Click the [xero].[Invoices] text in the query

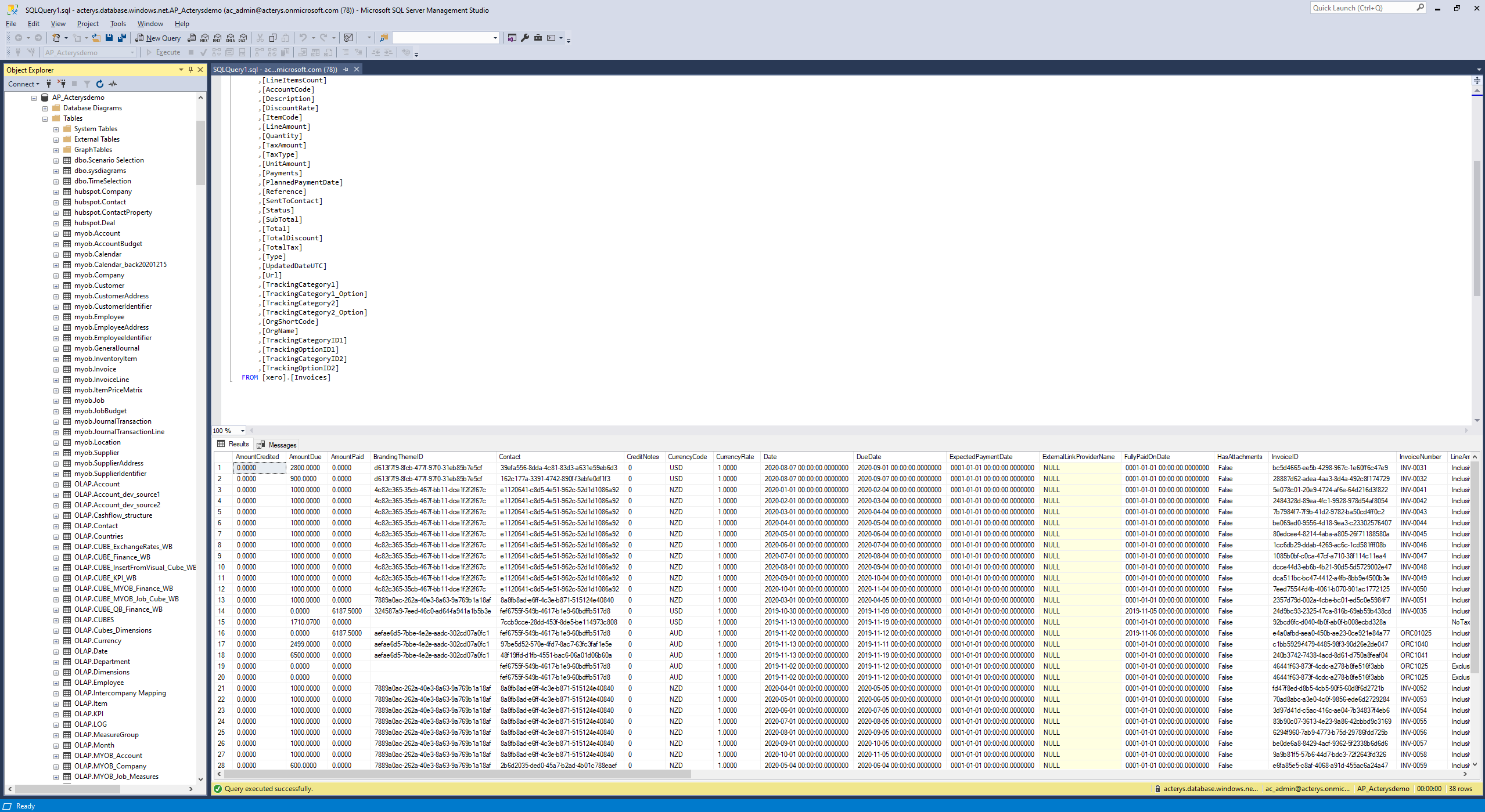[x=296, y=377]
